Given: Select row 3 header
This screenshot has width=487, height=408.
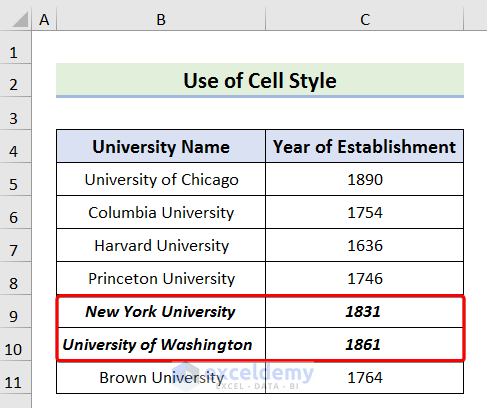Looking at the screenshot, I should click(x=15, y=113).
